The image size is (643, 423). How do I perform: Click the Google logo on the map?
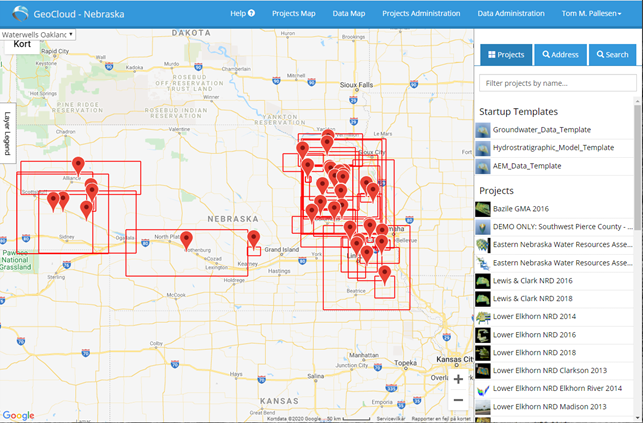pyautogui.click(x=18, y=416)
